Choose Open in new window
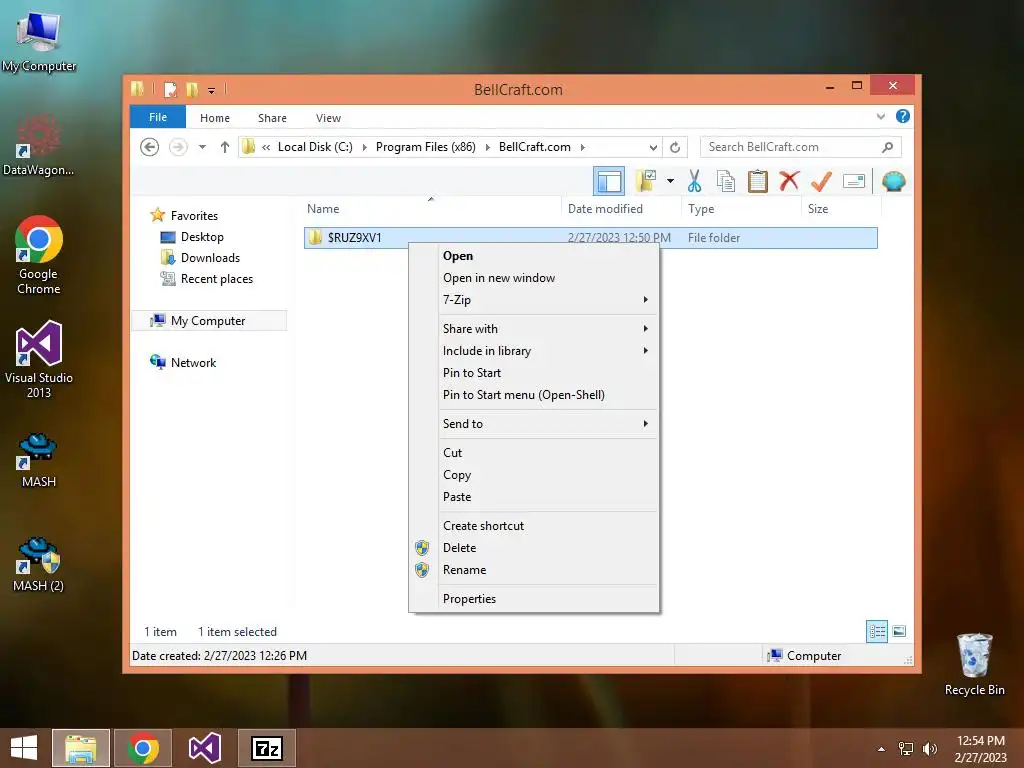Image resolution: width=1024 pixels, height=768 pixels. pos(534,278)
